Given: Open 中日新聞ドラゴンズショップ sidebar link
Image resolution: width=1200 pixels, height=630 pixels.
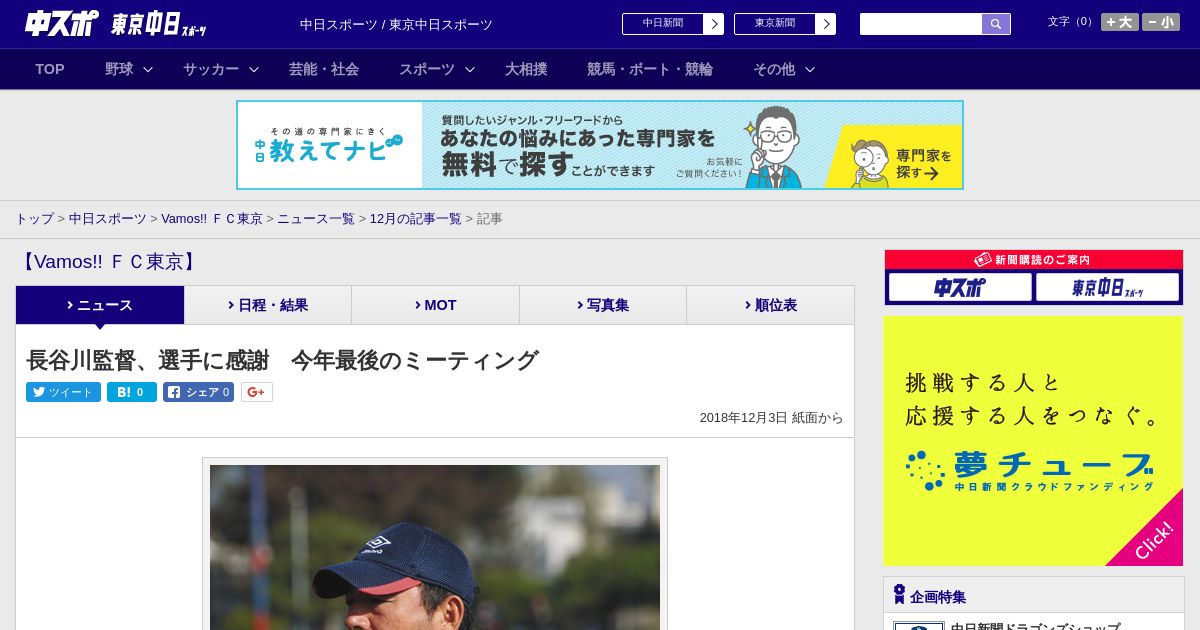Looking at the screenshot, I should tap(1035, 626).
